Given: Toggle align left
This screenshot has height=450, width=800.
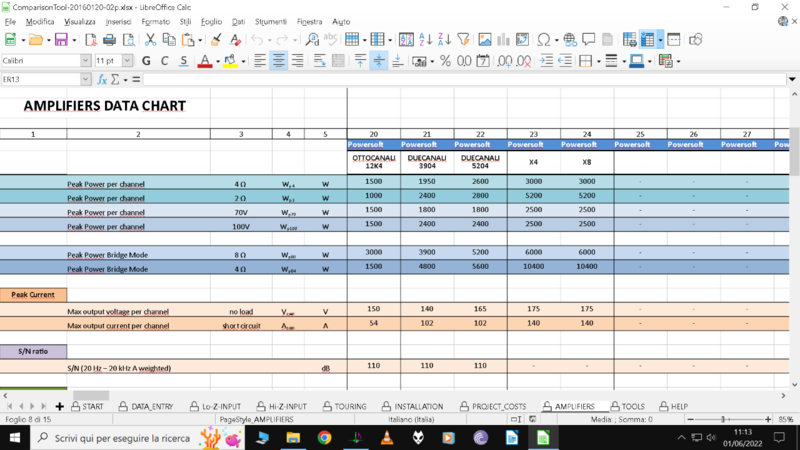Looking at the screenshot, I should click(260, 61).
